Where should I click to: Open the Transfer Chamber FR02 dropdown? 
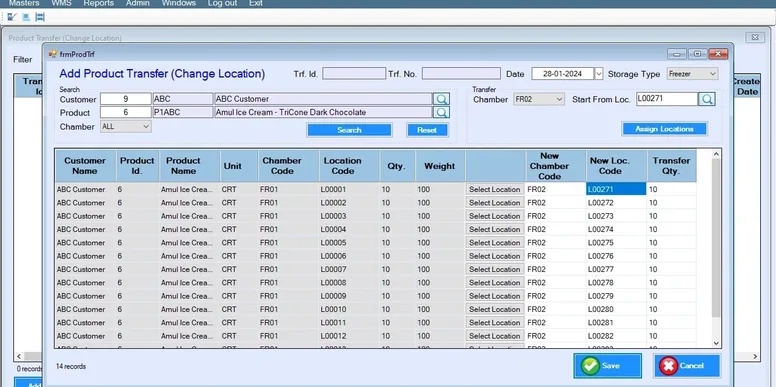point(538,99)
